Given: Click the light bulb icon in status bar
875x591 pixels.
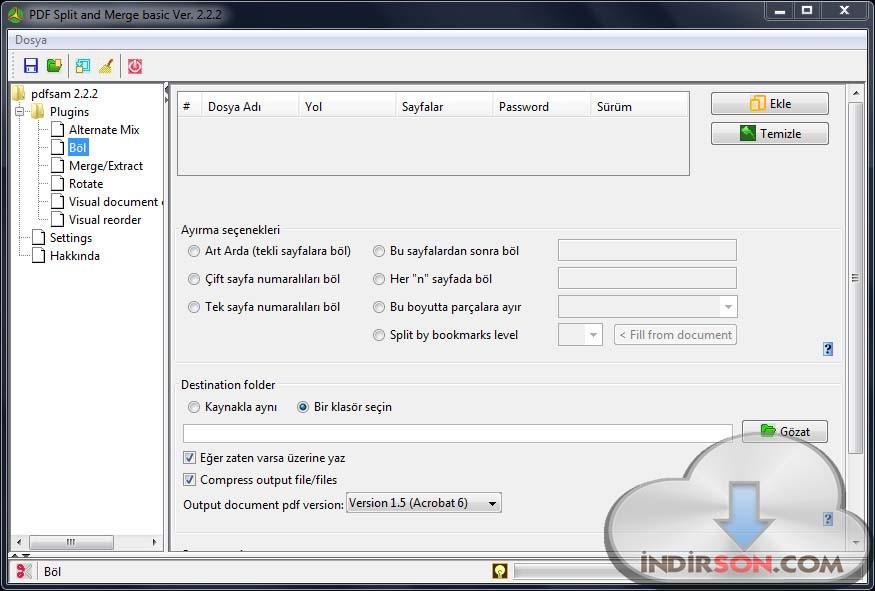Looking at the screenshot, I should [x=500, y=571].
